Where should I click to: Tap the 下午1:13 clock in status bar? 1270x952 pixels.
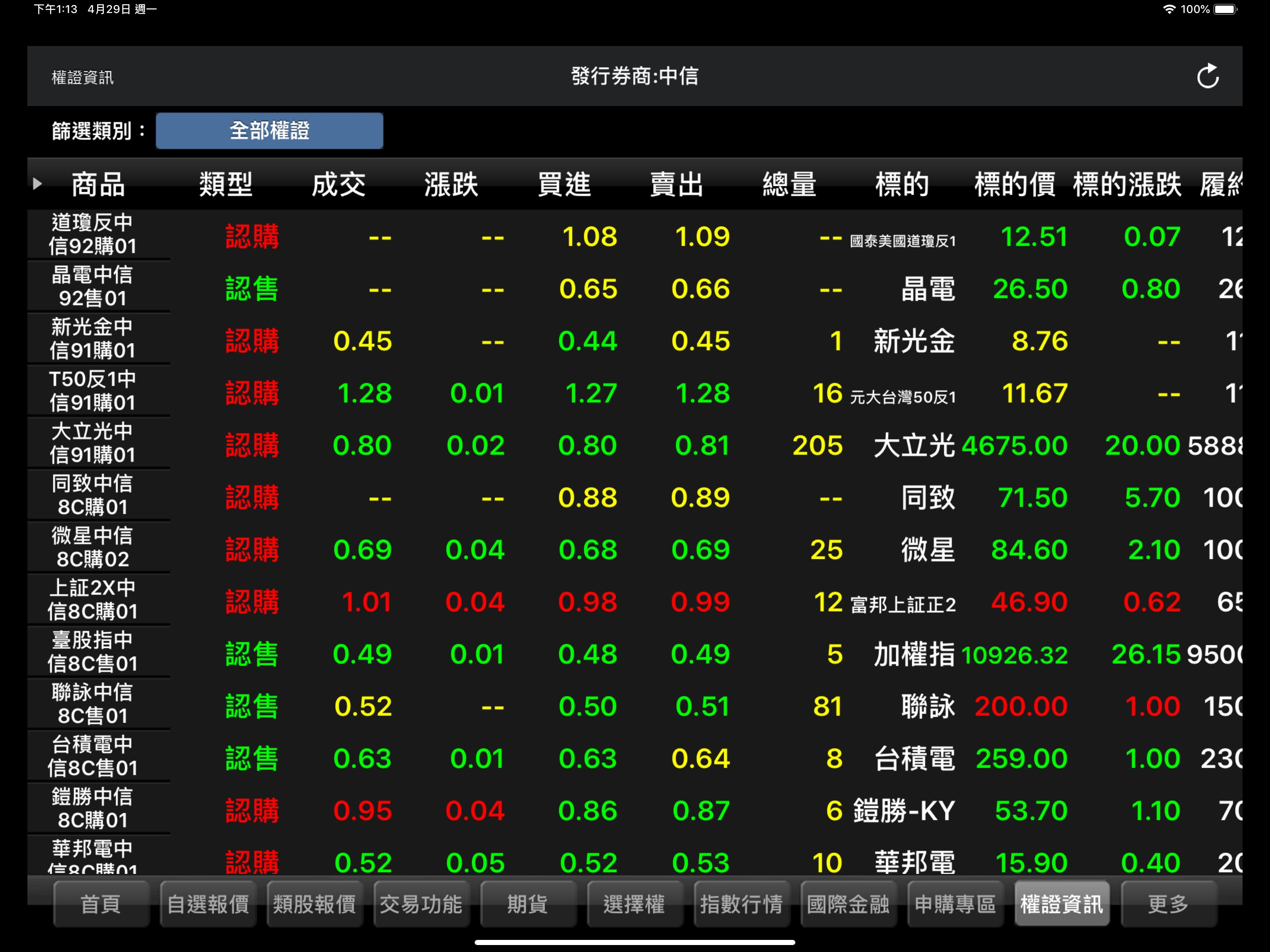[55, 9]
